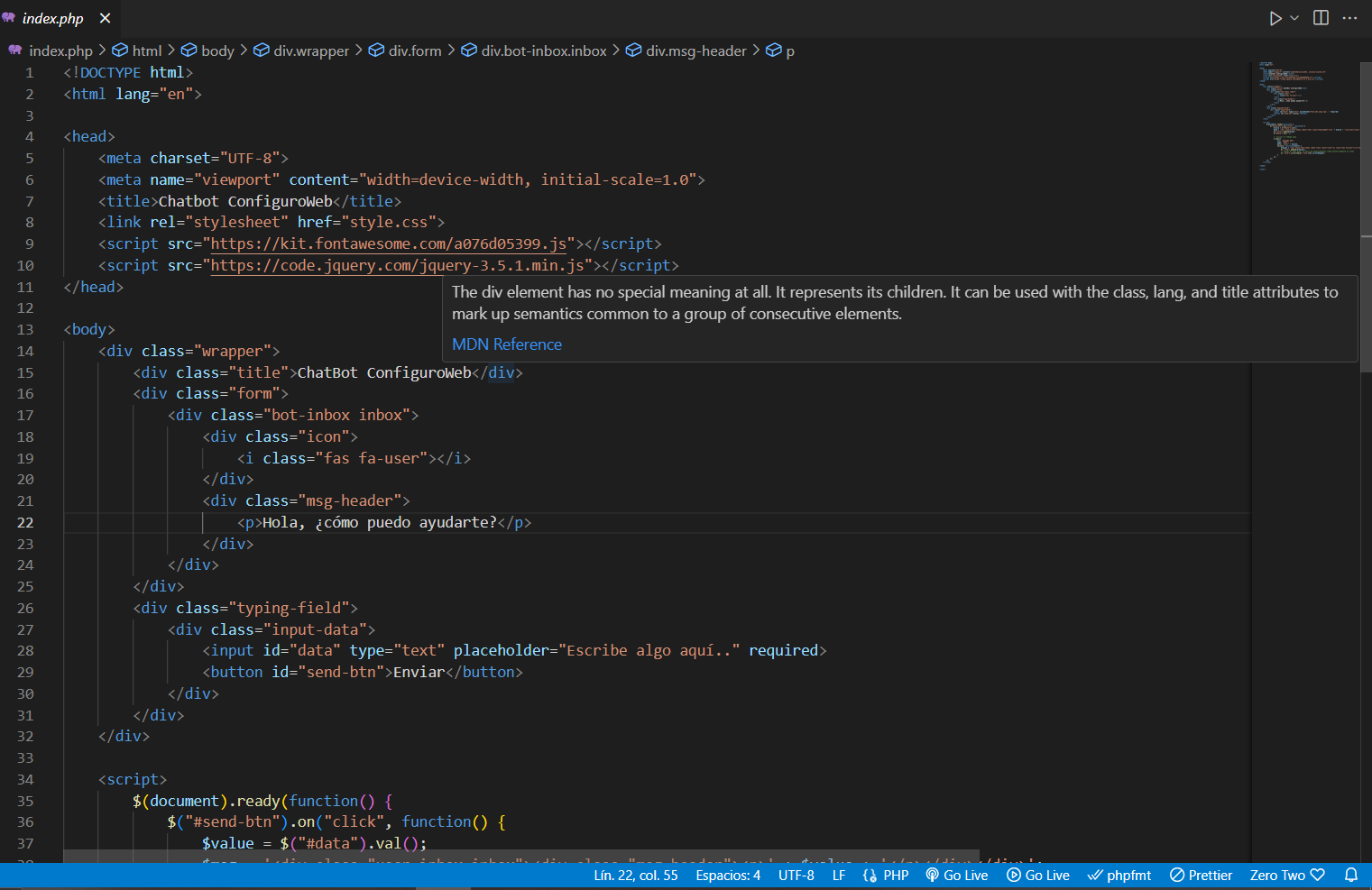
Task: Open the More Actions ellipsis menu
Action: pos(1349,18)
